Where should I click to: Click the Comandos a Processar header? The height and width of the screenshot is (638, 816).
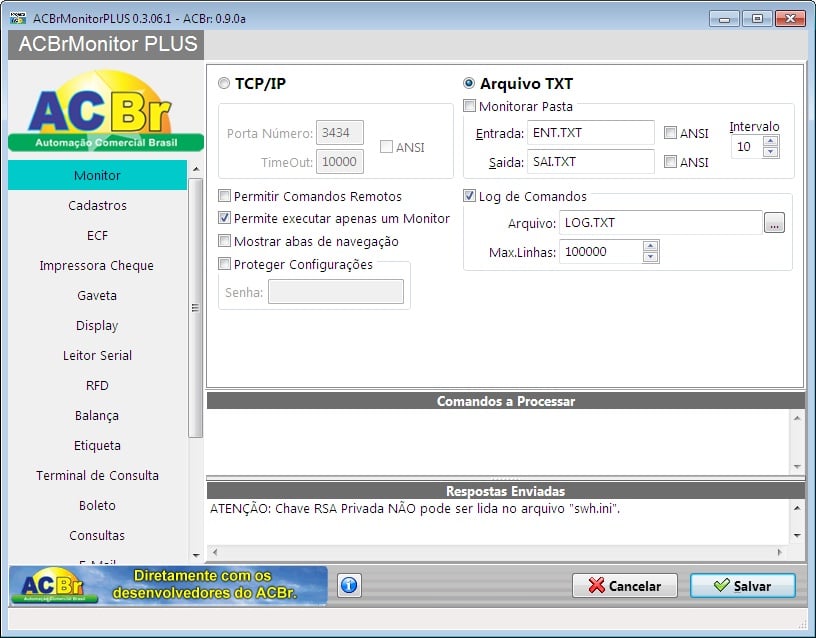tap(505, 401)
